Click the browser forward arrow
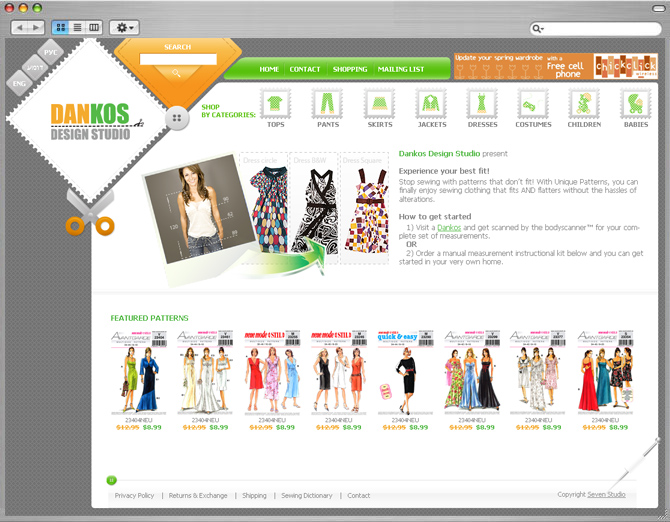670x522 pixels. click(x=36, y=28)
